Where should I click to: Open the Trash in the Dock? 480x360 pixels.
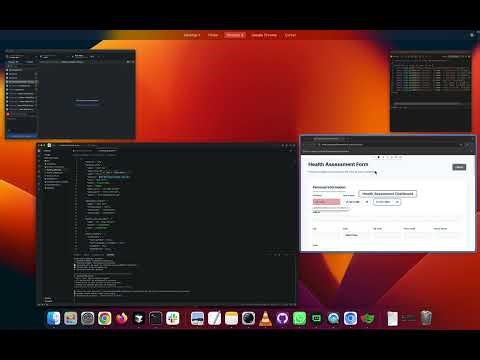[x=426, y=318]
